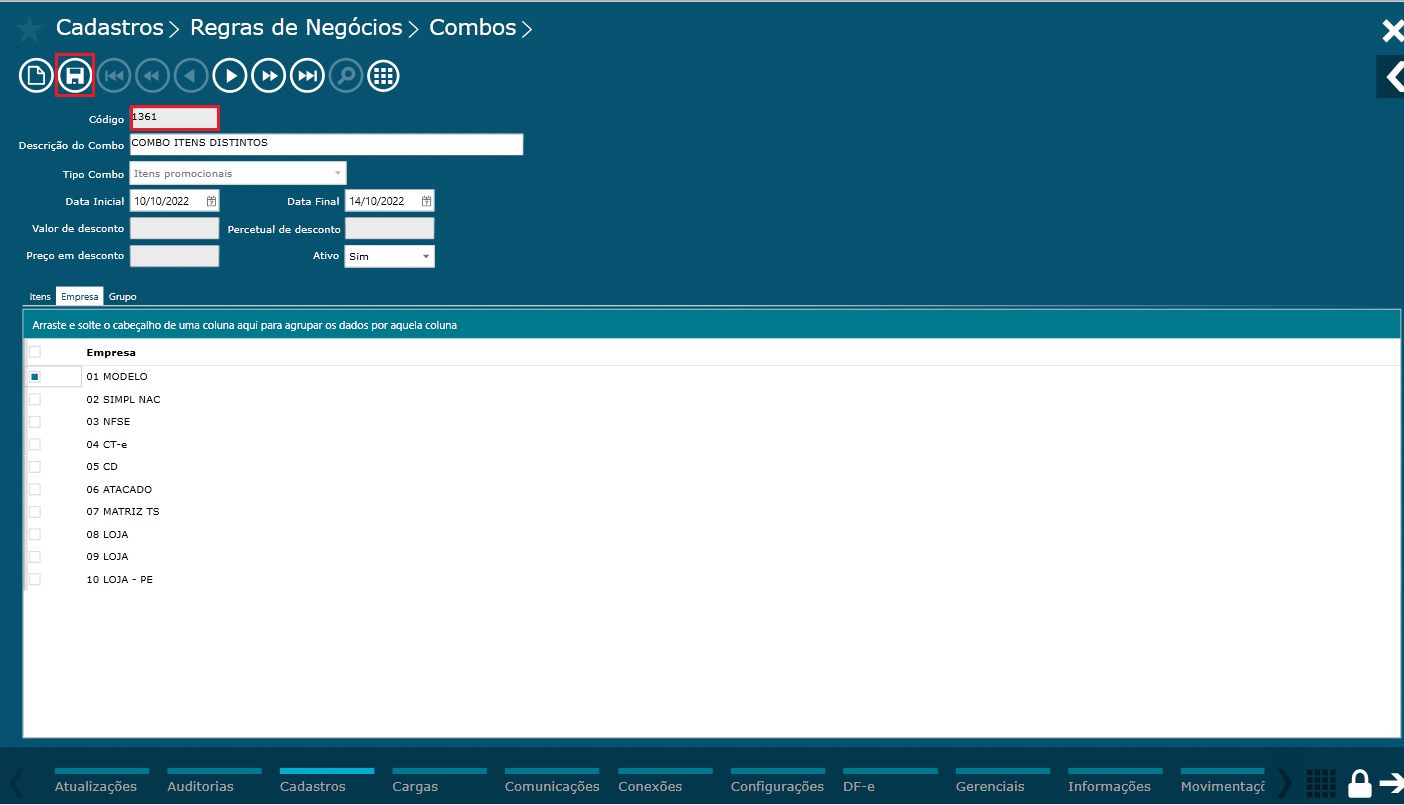The height and width of the screenshot is (805, 1404).
Task: Click the exit arrow icon
Action: pyautogui.click(x=1391, y=783)
